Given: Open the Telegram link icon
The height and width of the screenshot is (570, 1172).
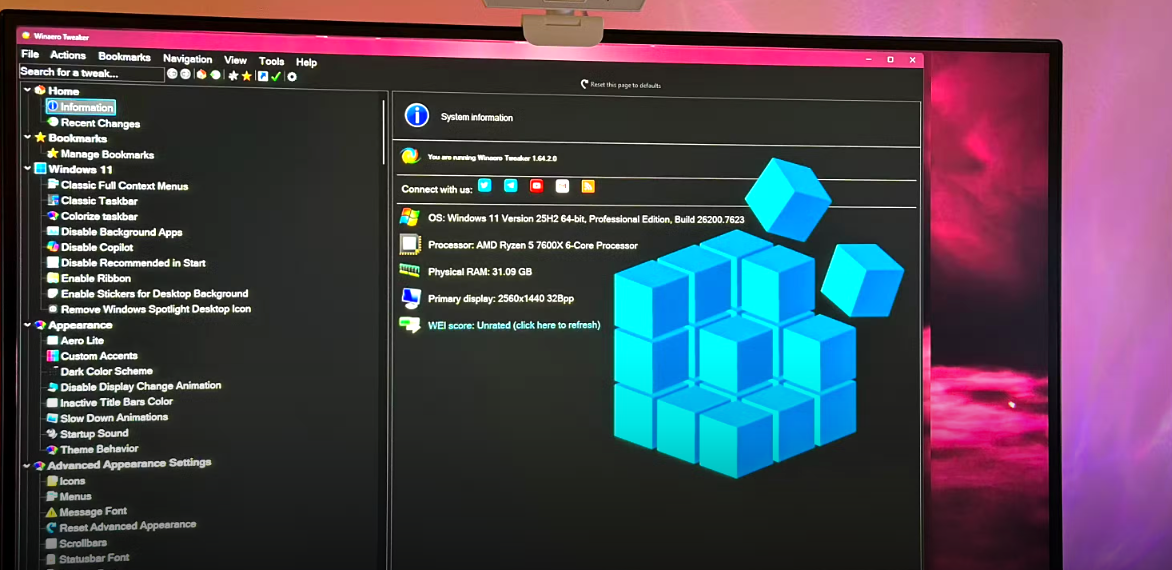Looking at the screenshot, I should click(511, 186).
